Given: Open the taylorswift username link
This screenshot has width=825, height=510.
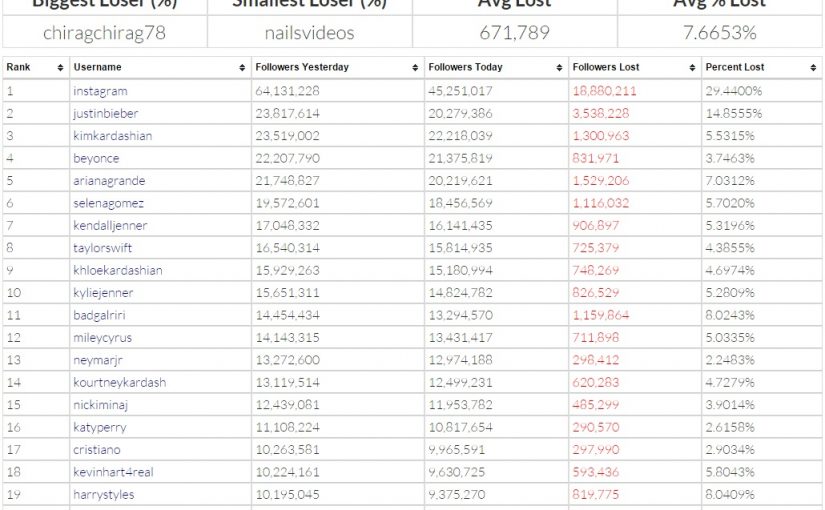Looking at the screenshot, I should coord(102,248).
